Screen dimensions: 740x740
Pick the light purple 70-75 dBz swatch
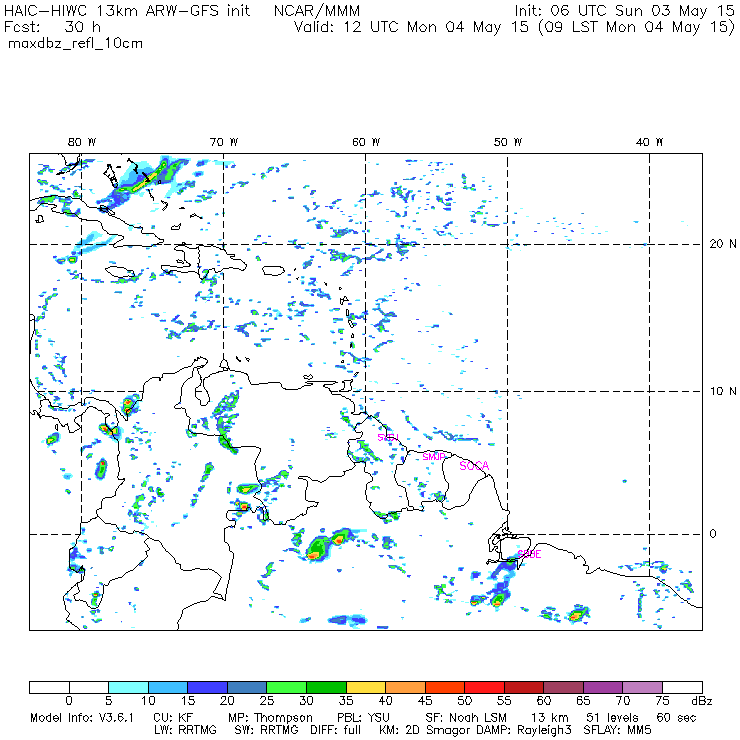click(x=643, y=687)
